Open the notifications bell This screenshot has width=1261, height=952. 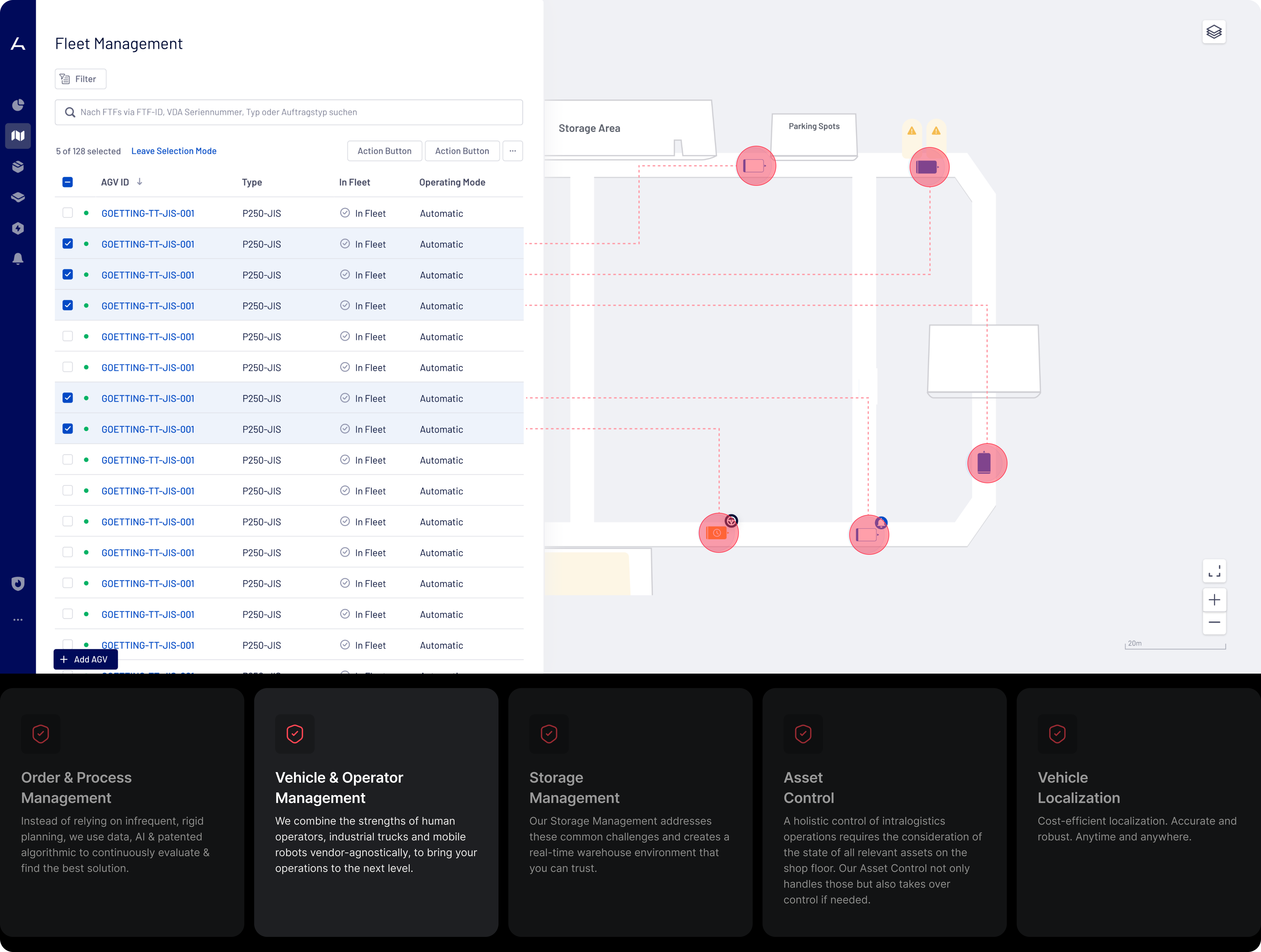click(x=18, y=259)
